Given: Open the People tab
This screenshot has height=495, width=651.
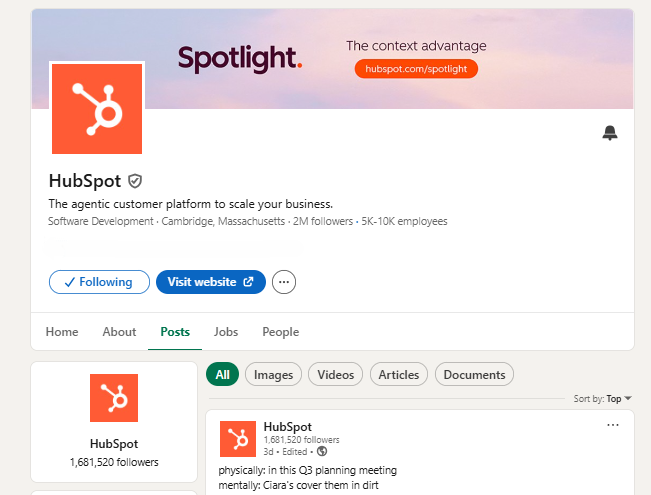Looking at the screenshot, I should coord(281,332).
